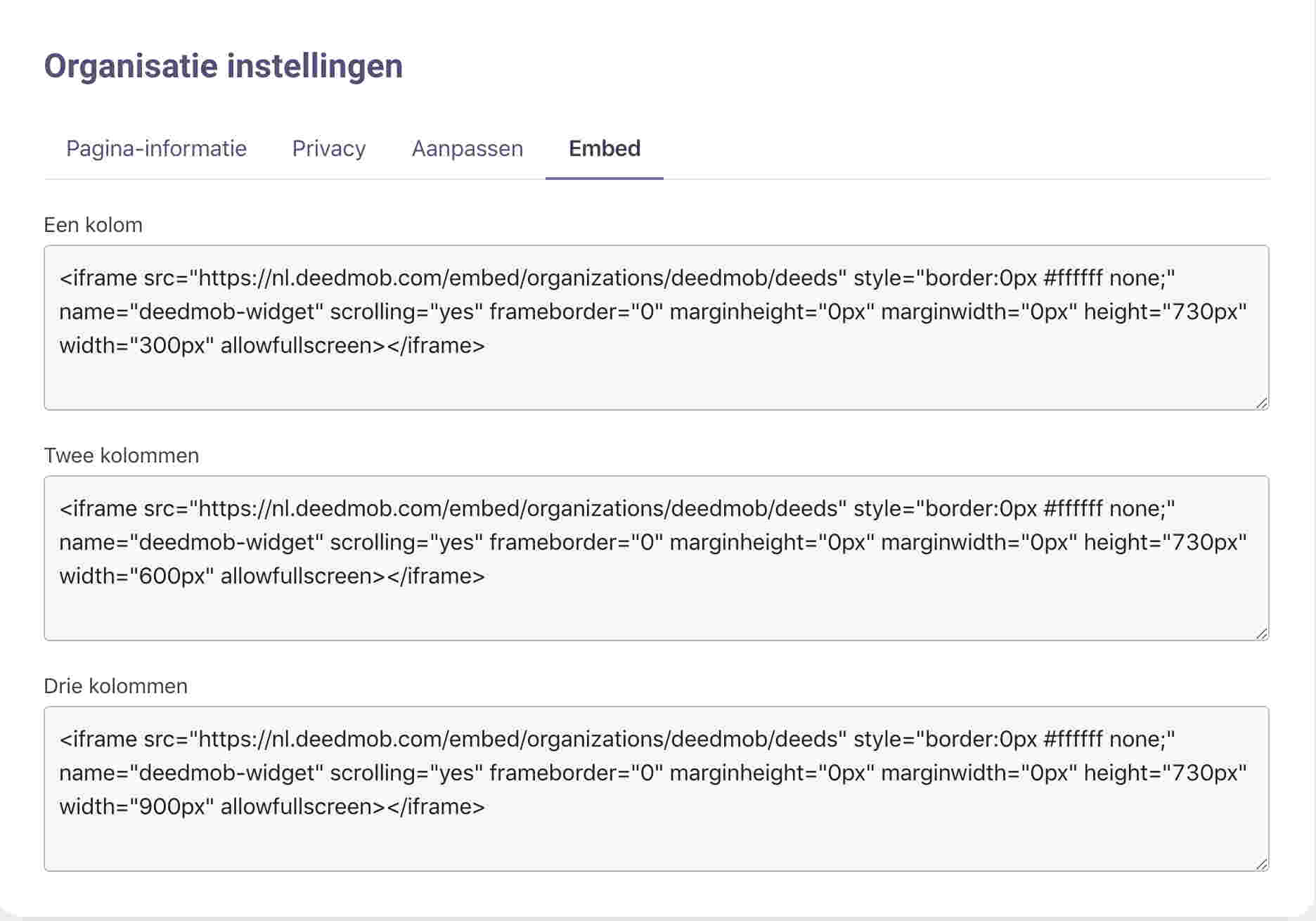1316x921 pixels.
Task: Click the Drie kolommen field label
Action: [115, 686]
